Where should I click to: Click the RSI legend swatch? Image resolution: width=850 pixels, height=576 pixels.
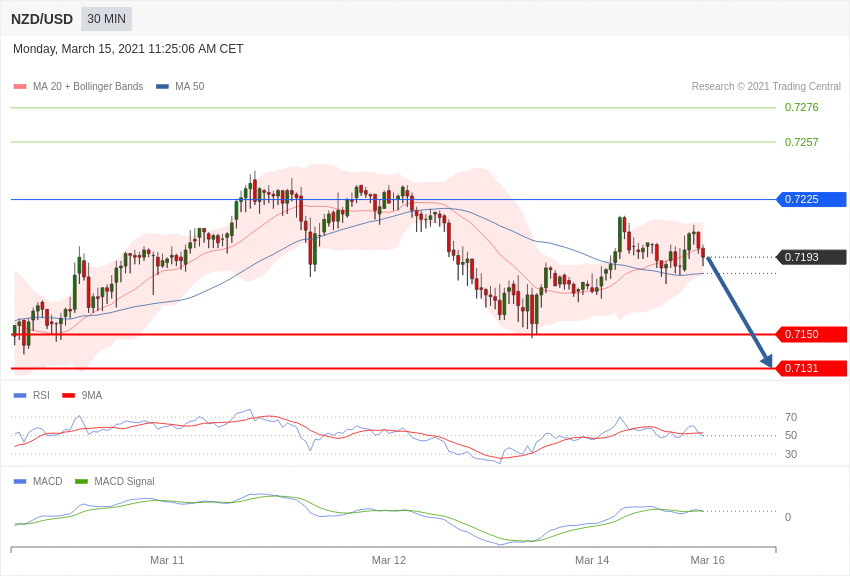(x=20, y=396)
